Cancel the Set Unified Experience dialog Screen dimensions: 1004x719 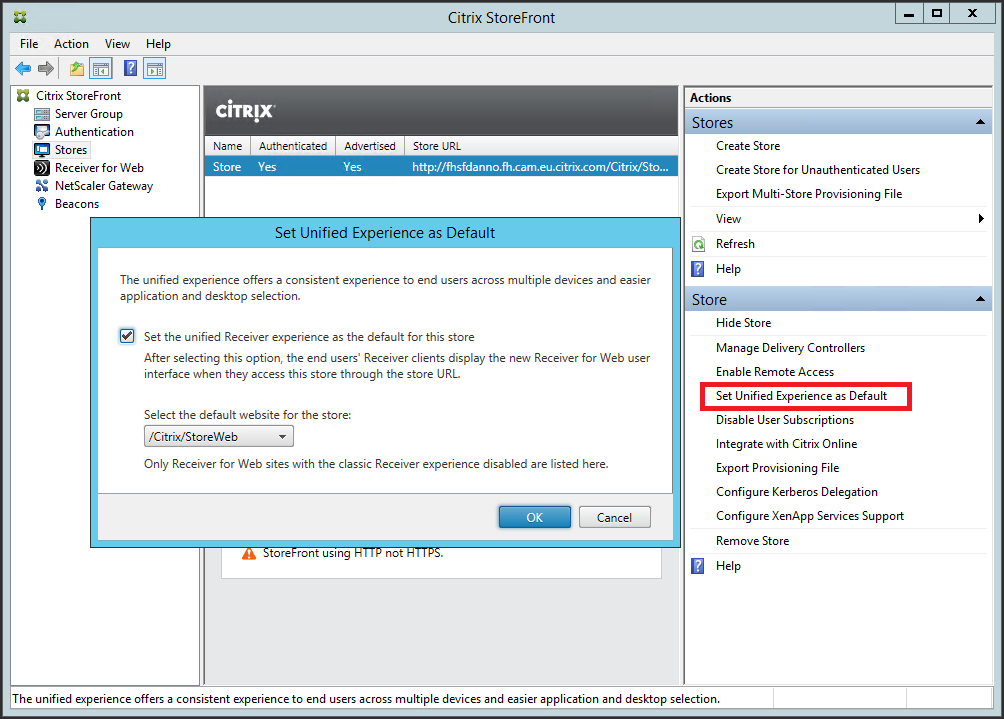point(614,517)
